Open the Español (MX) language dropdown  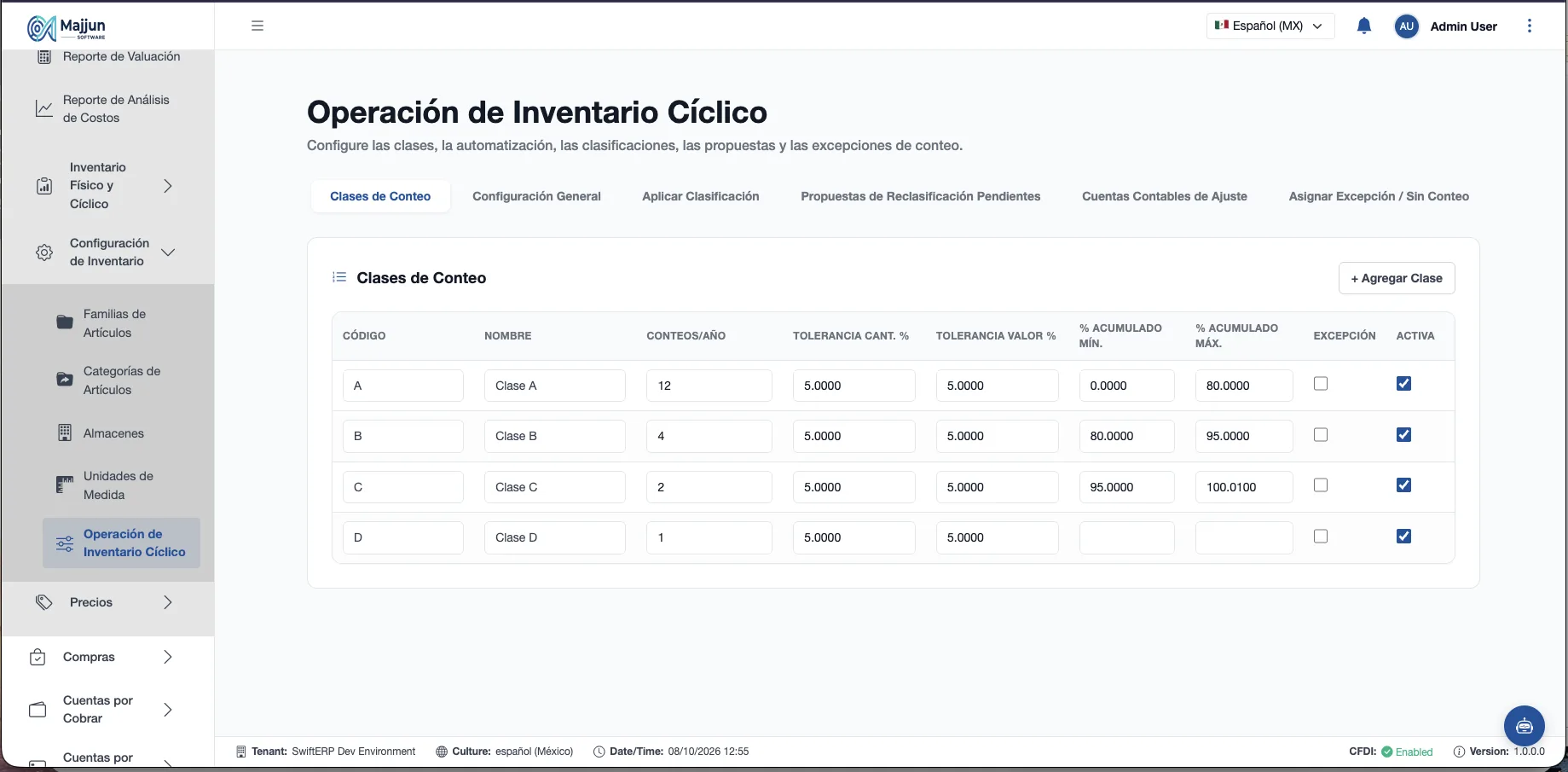pos(1270,26)
